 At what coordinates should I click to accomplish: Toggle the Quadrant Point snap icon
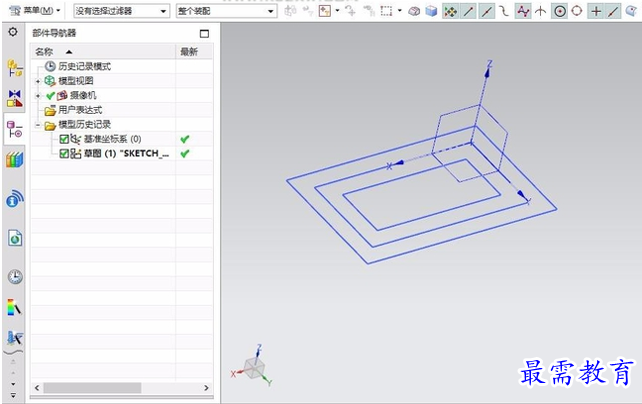tap(577, 11)
